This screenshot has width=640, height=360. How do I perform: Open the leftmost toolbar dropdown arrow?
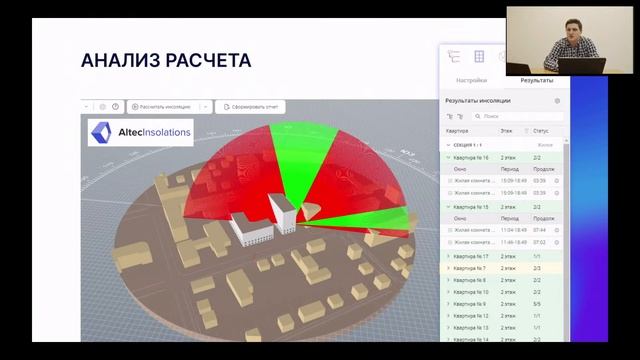(x=86, y=107)
